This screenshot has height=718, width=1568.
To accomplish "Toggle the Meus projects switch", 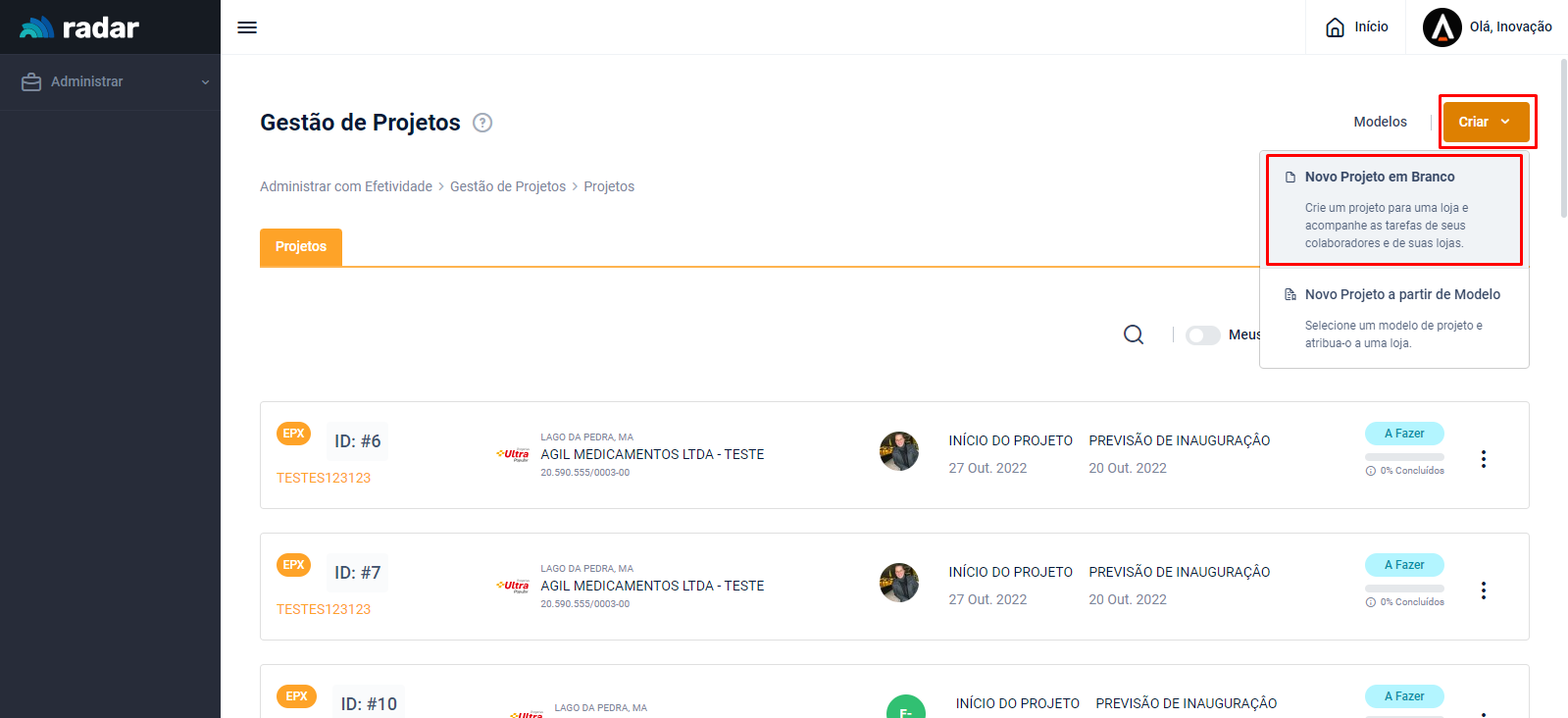I will coord(1202,335).
